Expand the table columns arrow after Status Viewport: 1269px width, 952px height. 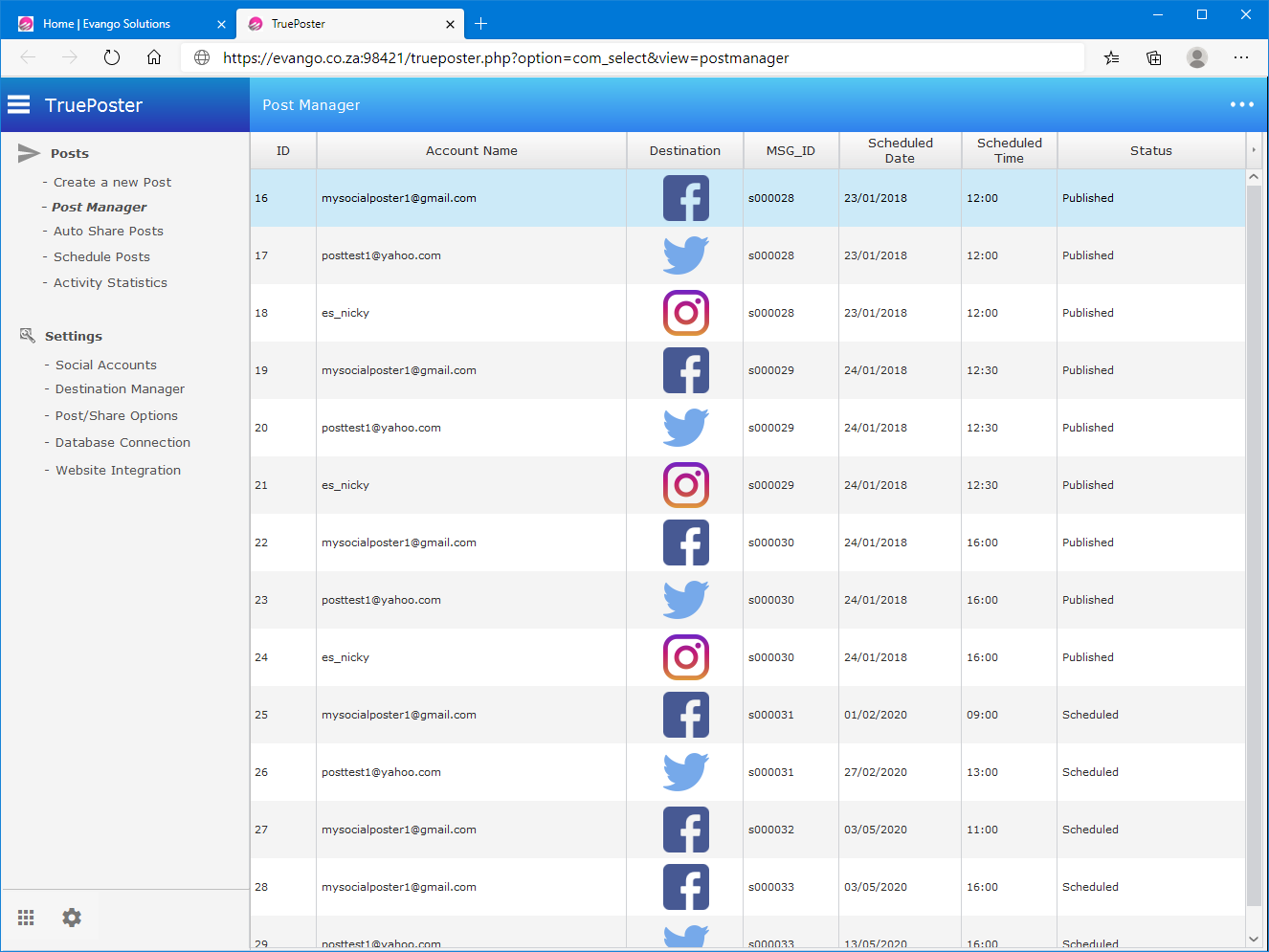pyautogui.click(x=1253, y=150)
